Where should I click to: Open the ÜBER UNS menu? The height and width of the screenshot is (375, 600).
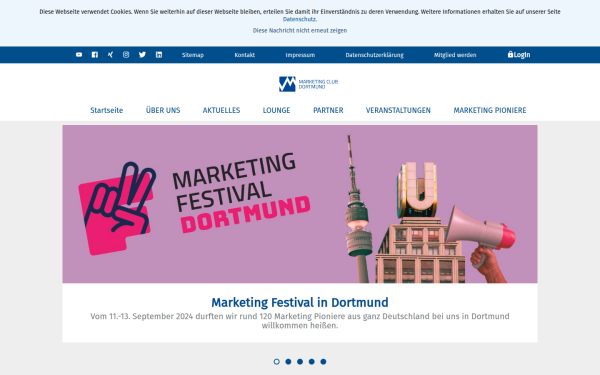pyautogui.click(x=163, y=110)
